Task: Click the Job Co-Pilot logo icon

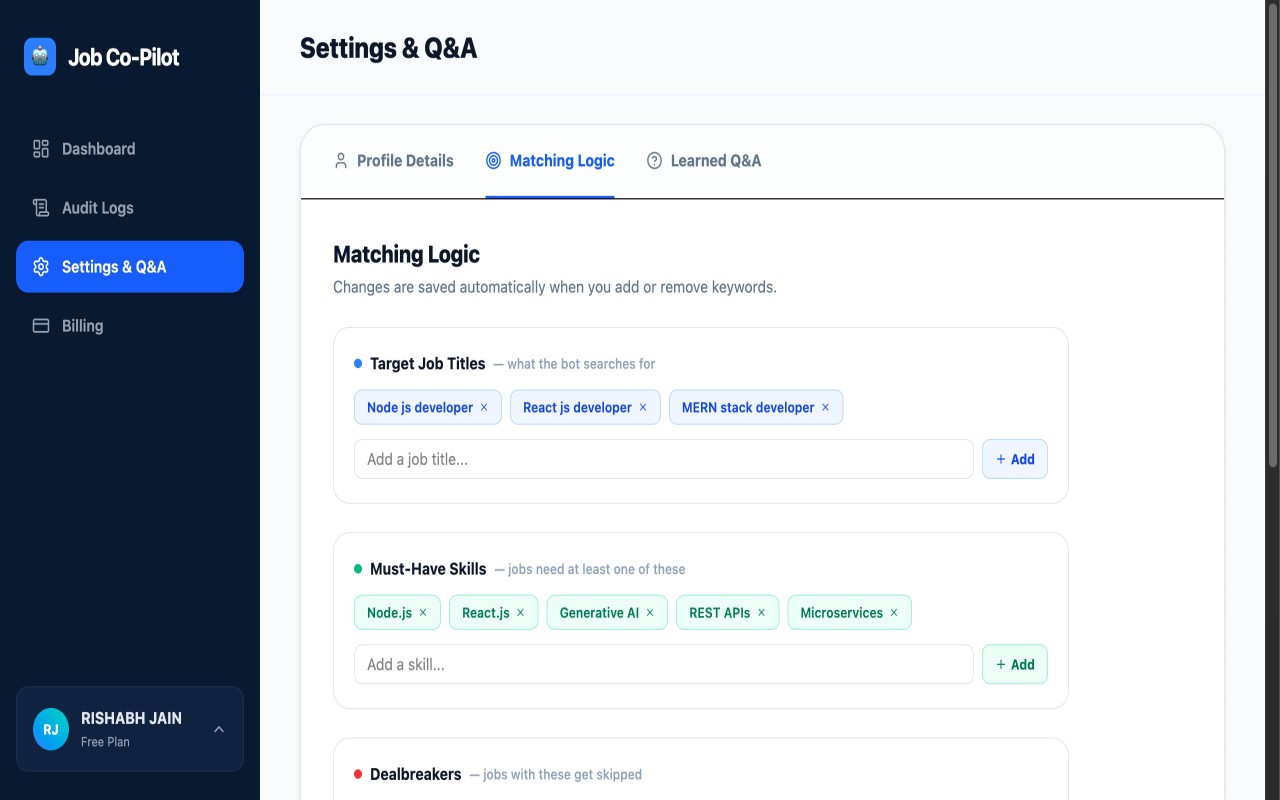Action: click(40, 57)
